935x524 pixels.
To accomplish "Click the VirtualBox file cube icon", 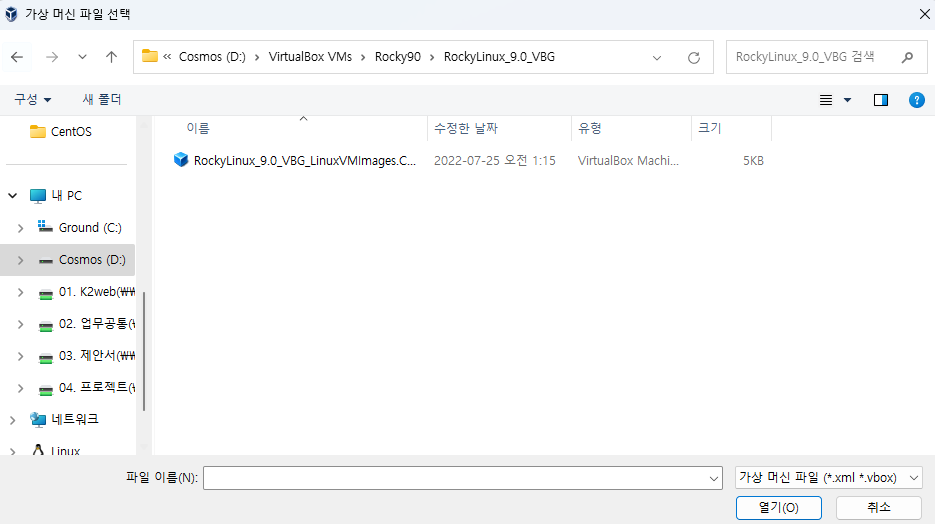I will point(181,160).
